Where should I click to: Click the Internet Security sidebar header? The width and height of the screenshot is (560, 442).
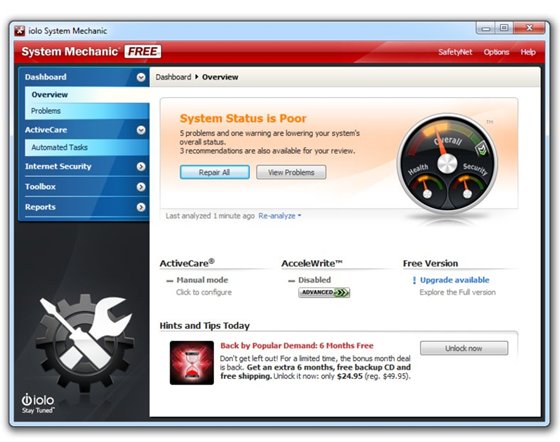pos(84,166)
